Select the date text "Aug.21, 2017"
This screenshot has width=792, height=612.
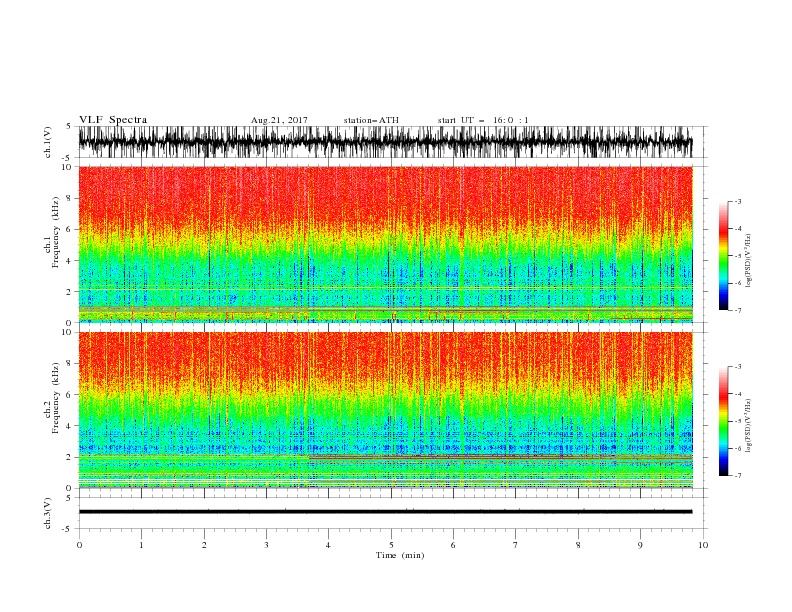(279, 120)
